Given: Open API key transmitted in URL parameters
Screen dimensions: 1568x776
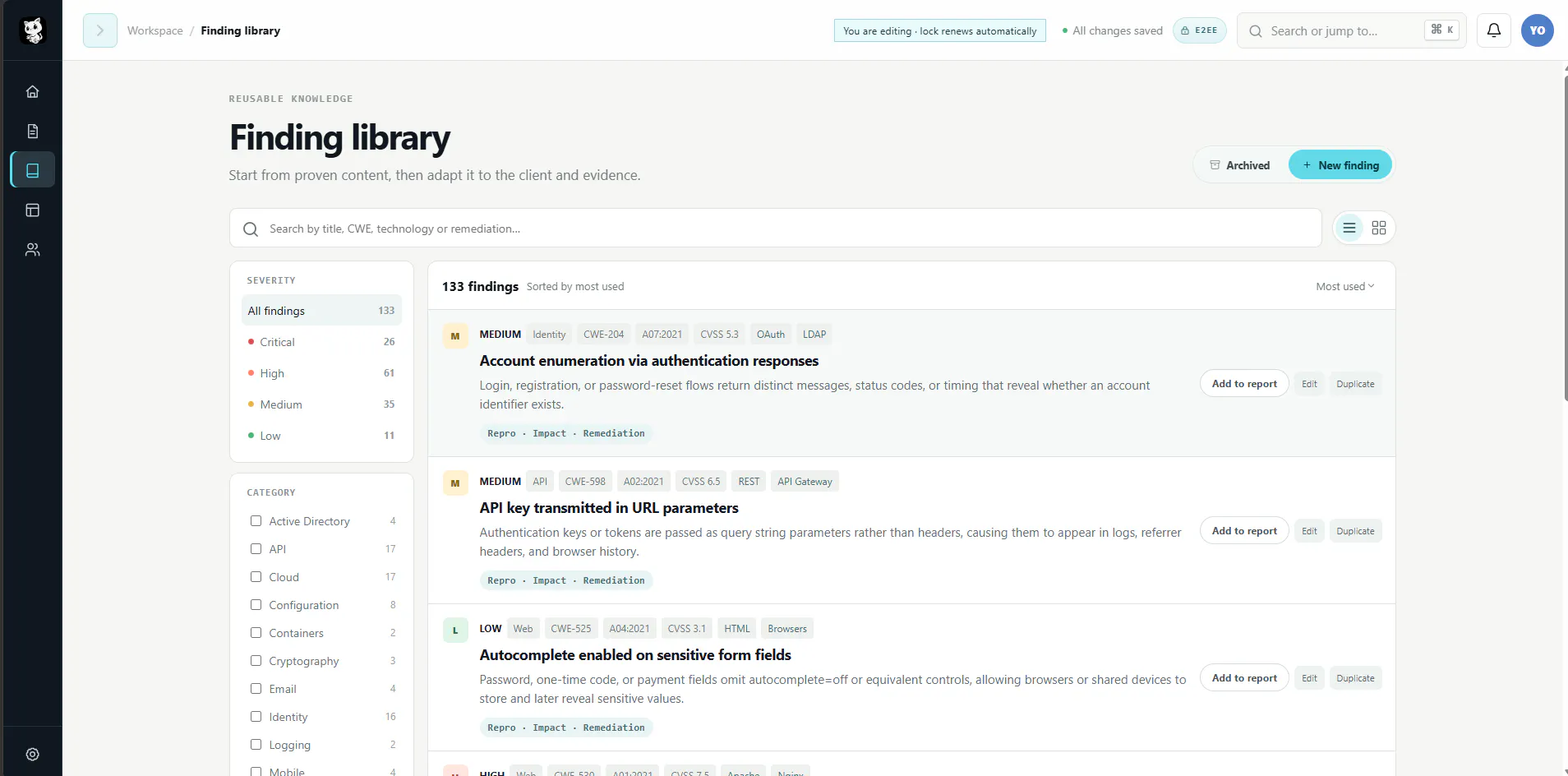Looking at the screenshot, I should (609, 507).
